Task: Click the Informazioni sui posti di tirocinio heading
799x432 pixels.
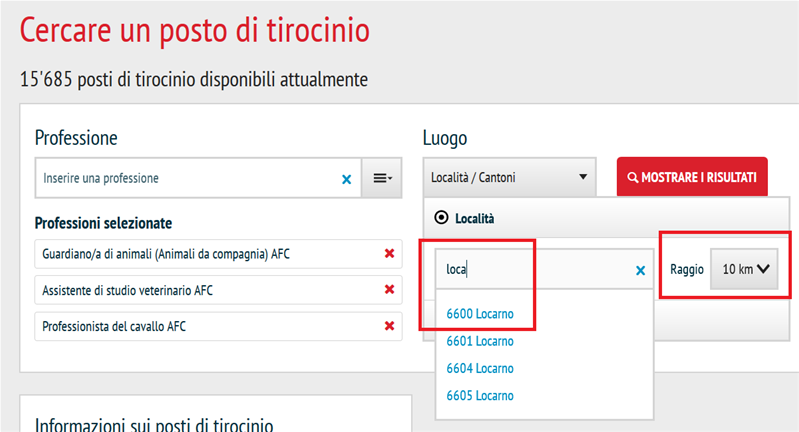Action: tap(154, 424)
